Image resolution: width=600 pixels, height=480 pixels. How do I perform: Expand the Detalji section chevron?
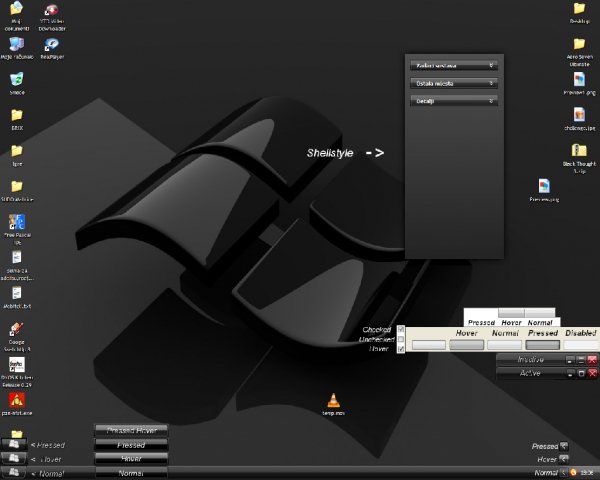point(491,101)
